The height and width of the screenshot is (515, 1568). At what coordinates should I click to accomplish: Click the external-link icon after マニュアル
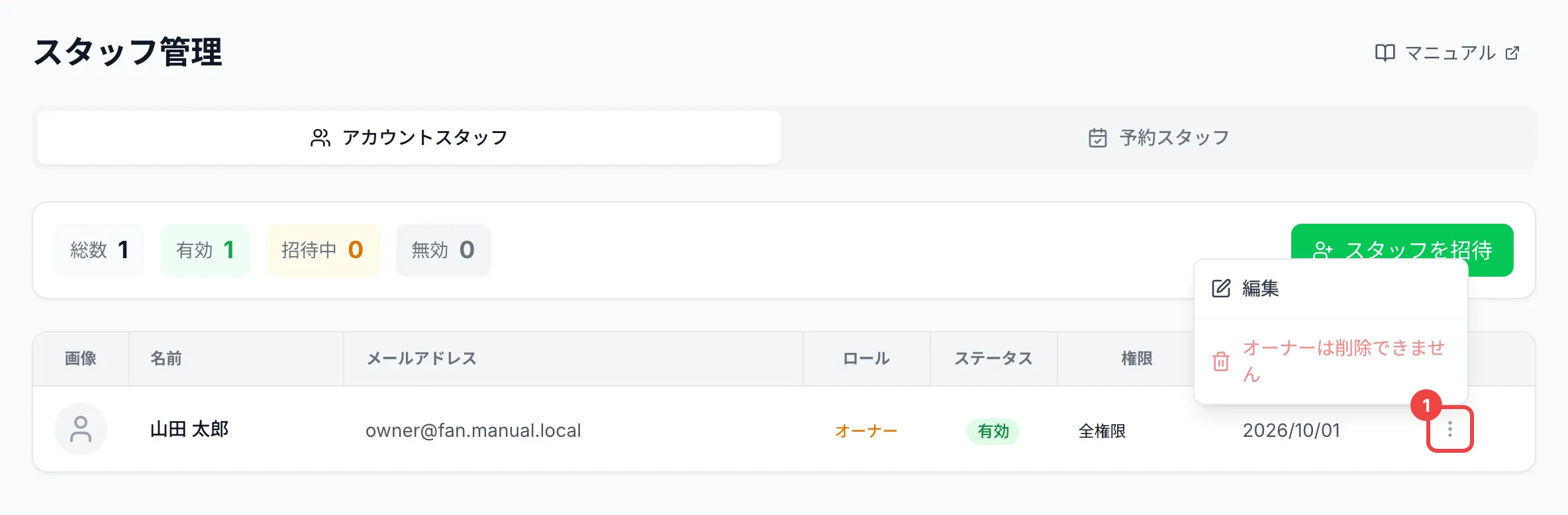pos(1512,53)
